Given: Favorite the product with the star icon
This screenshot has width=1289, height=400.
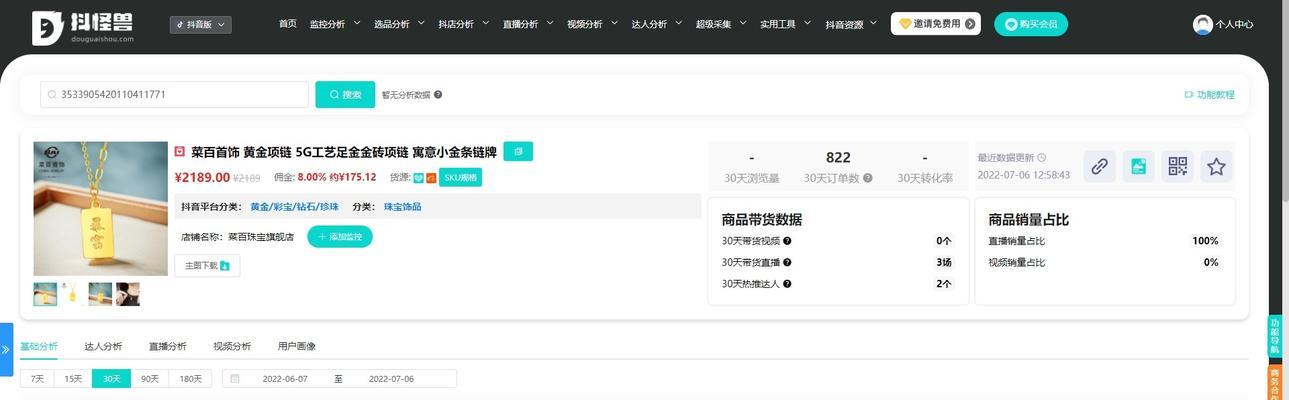Looking at the screenshot, I should (1216, 167).
